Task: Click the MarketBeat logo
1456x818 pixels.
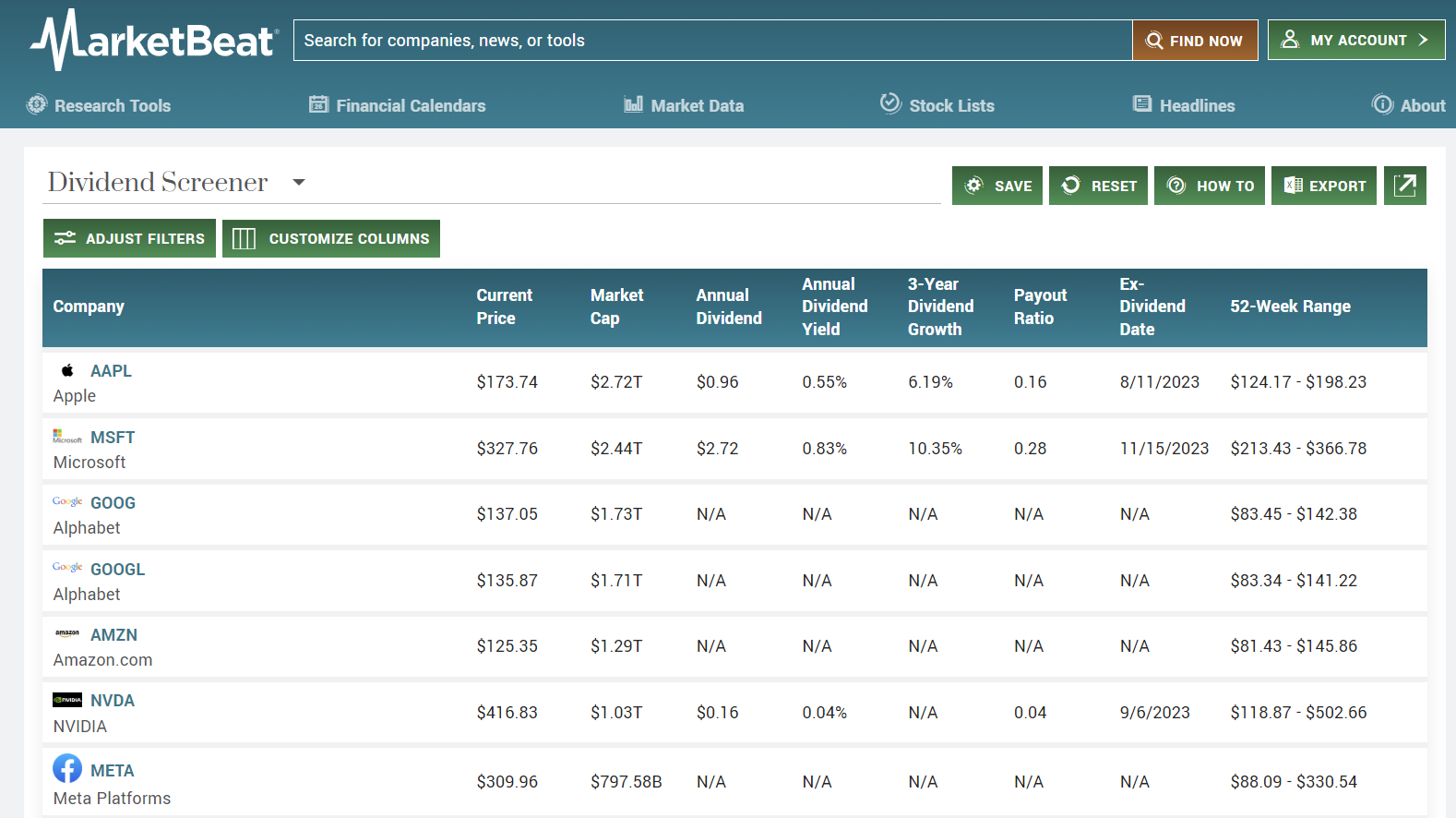Action: tap(154, 41)
